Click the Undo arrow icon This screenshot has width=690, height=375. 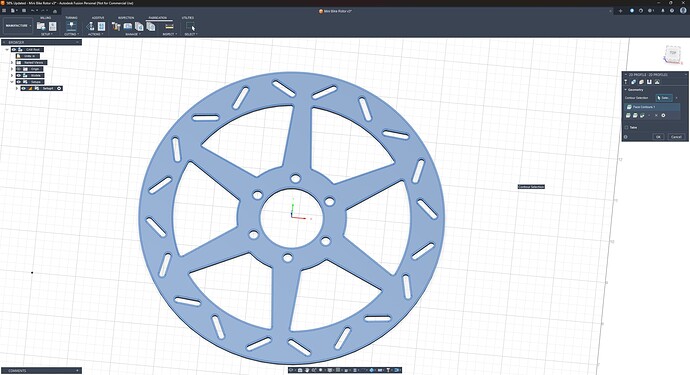[33, 11]
